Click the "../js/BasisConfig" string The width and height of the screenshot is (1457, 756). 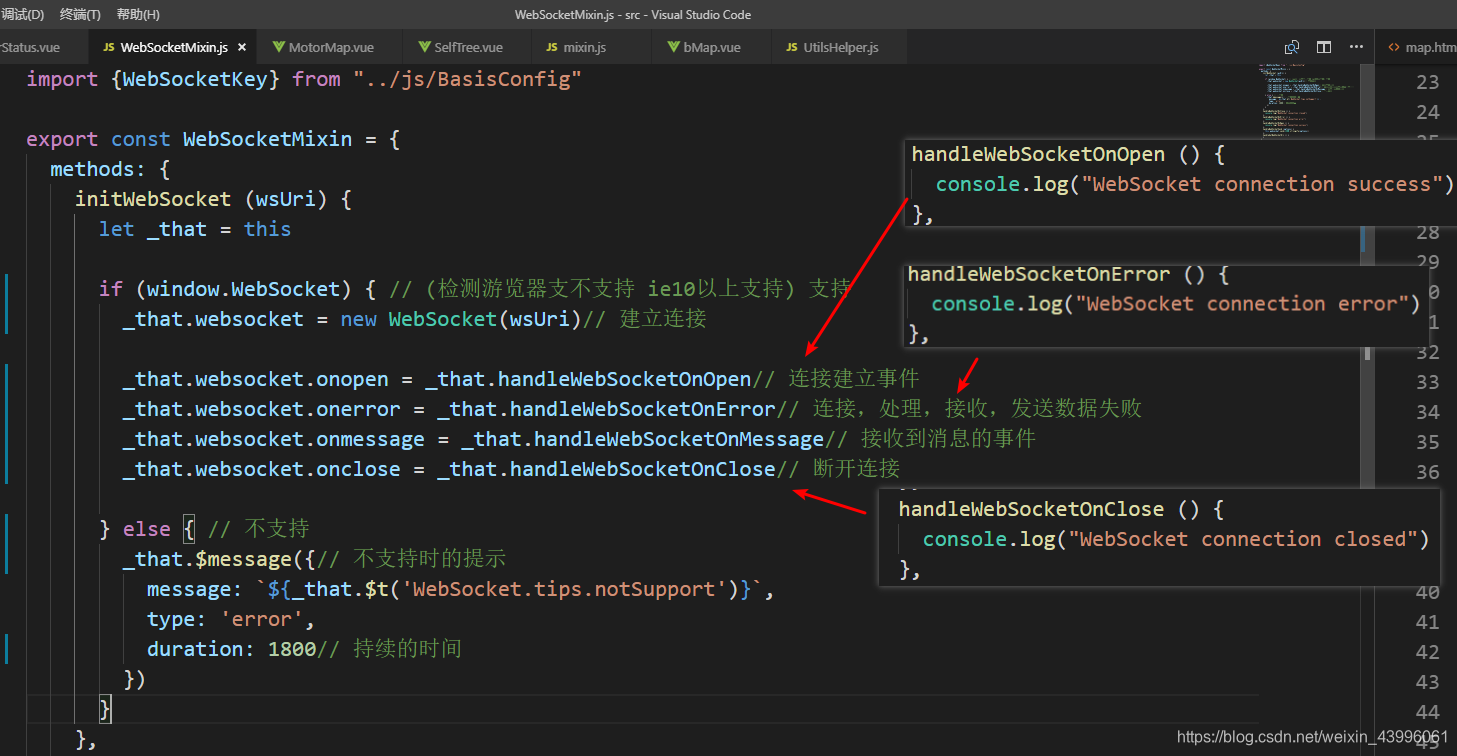click(467, 79)
